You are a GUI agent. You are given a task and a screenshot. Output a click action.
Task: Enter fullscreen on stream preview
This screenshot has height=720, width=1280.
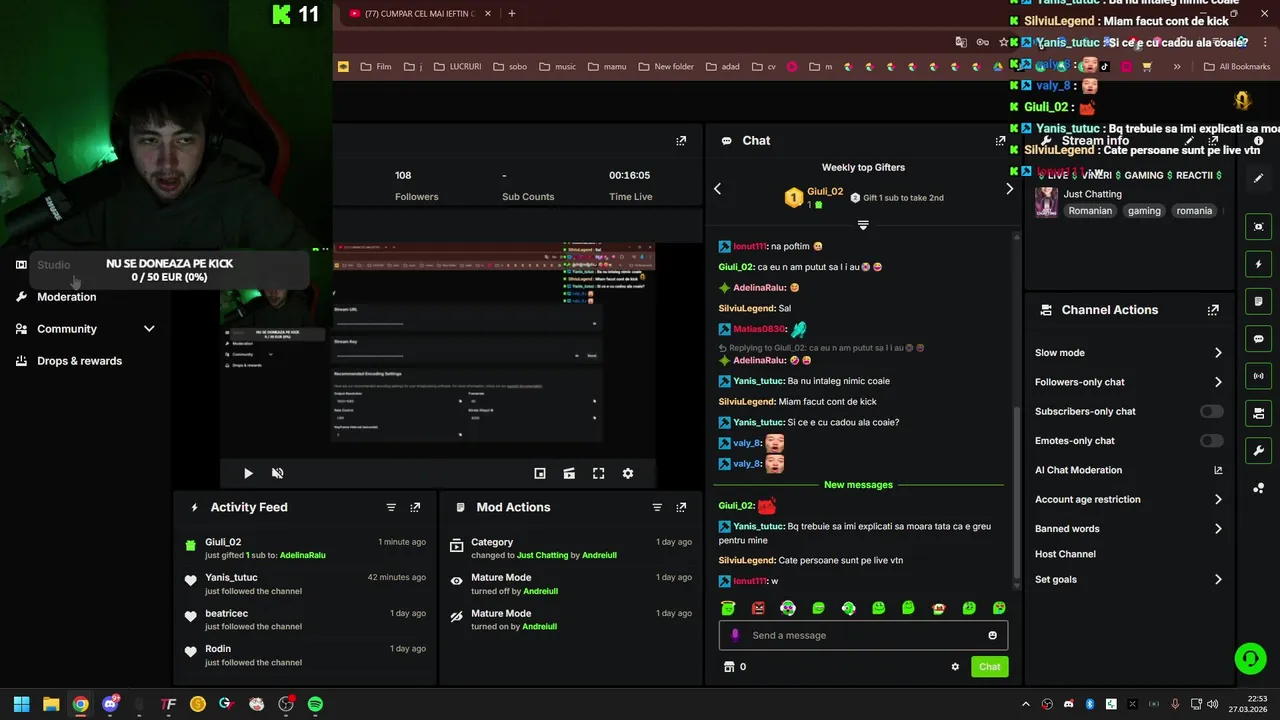[x=598, y=473]
